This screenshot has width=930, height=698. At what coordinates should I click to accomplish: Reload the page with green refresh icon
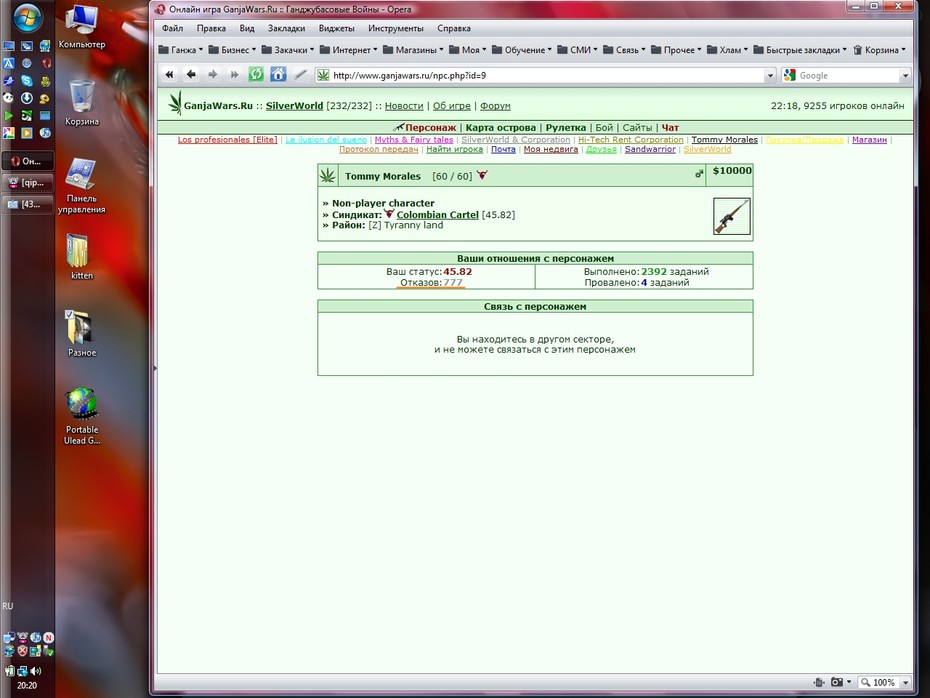point(256,75)
